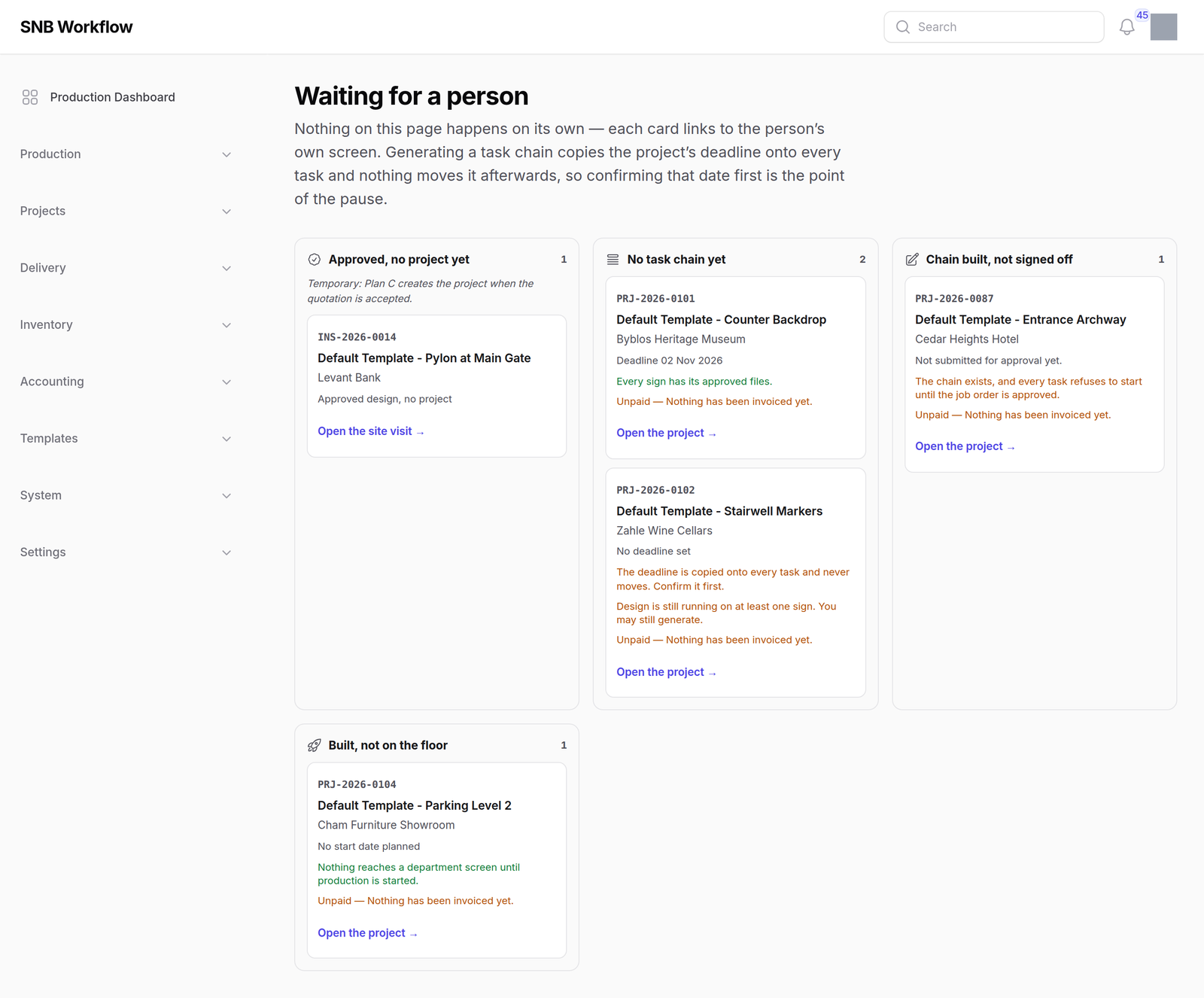Click the Default Template - Stairwell Markers title
Screen dimensions: 1204x998
tap(719, 511)
